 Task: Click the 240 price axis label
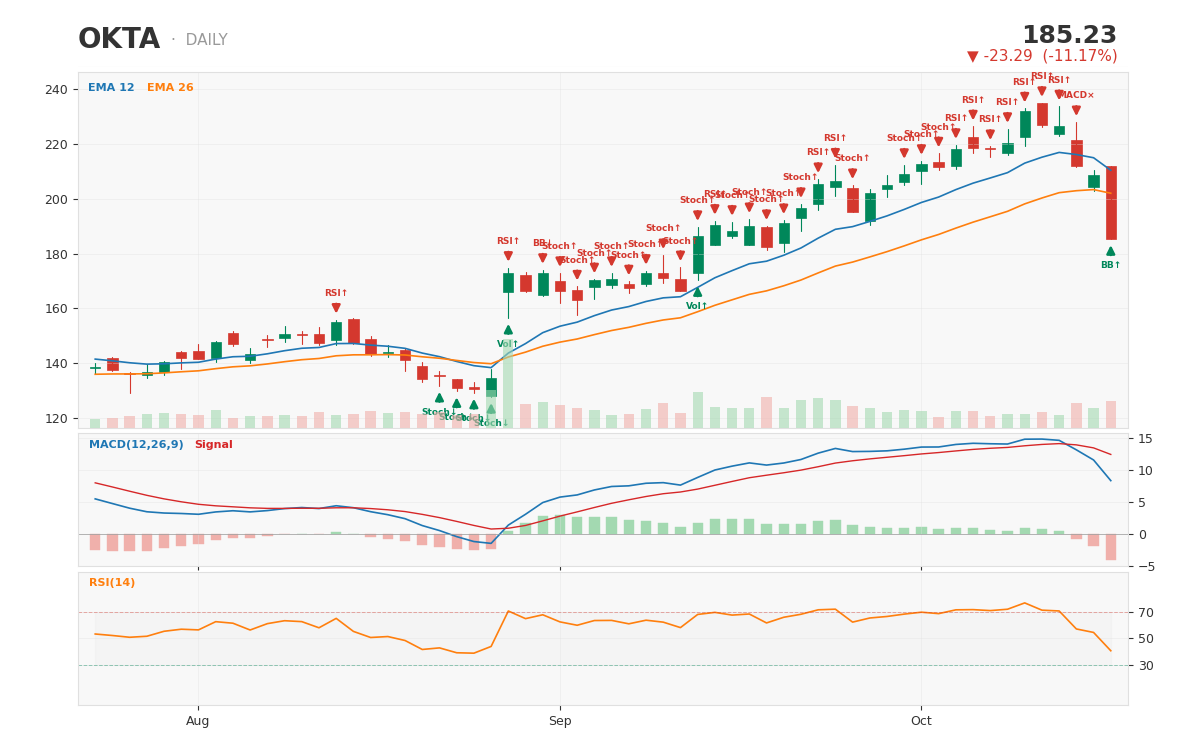click(x=57, y=90)
